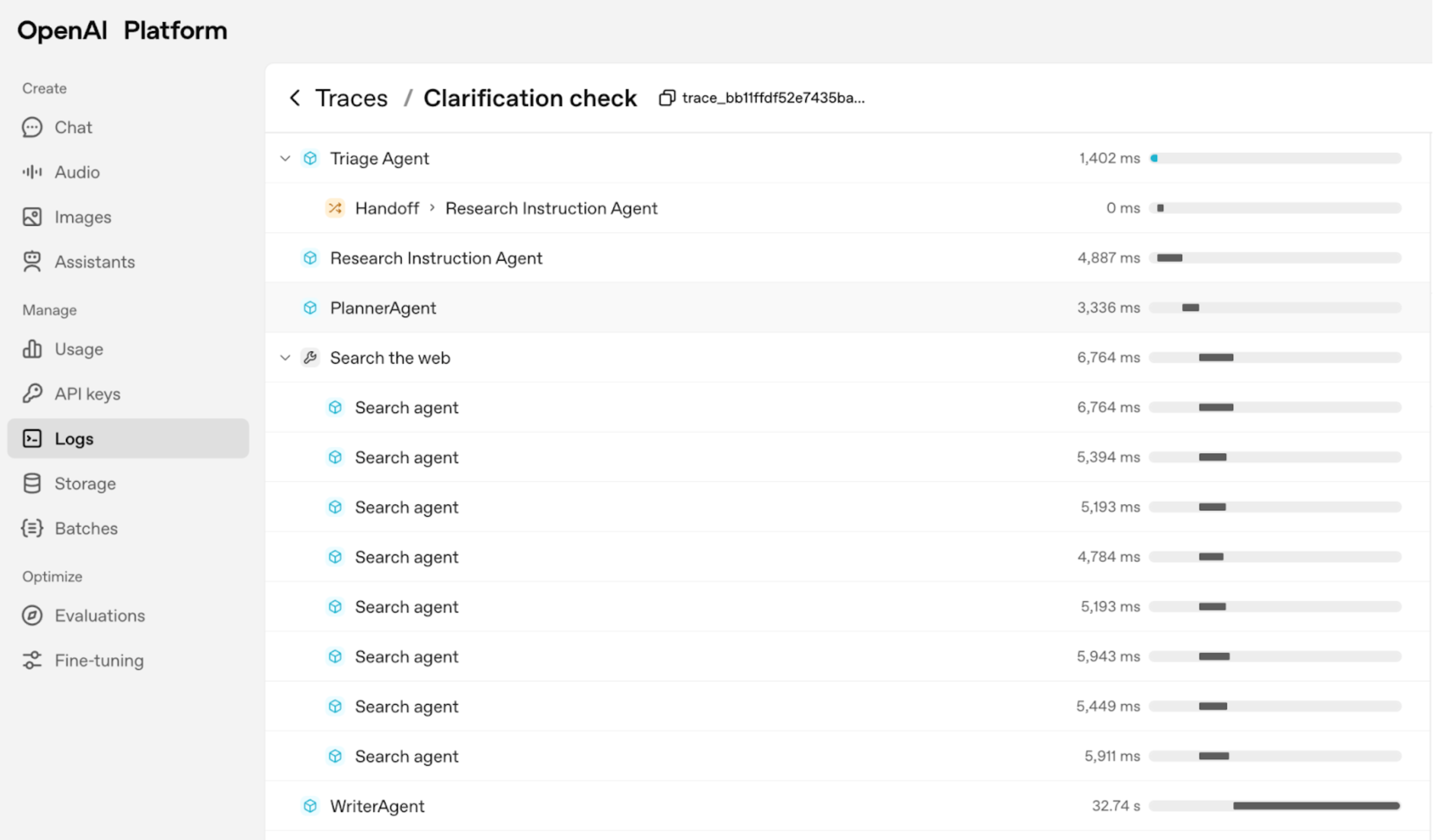Select the Research Instruction Agent span label
The height and width of the screenshot is (840, 1433).
[x=436, y=258]
